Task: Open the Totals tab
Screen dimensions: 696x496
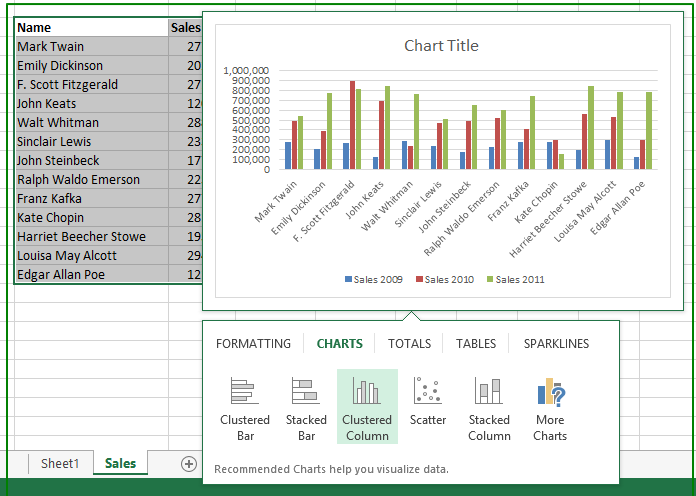Action: coord(409,343)
